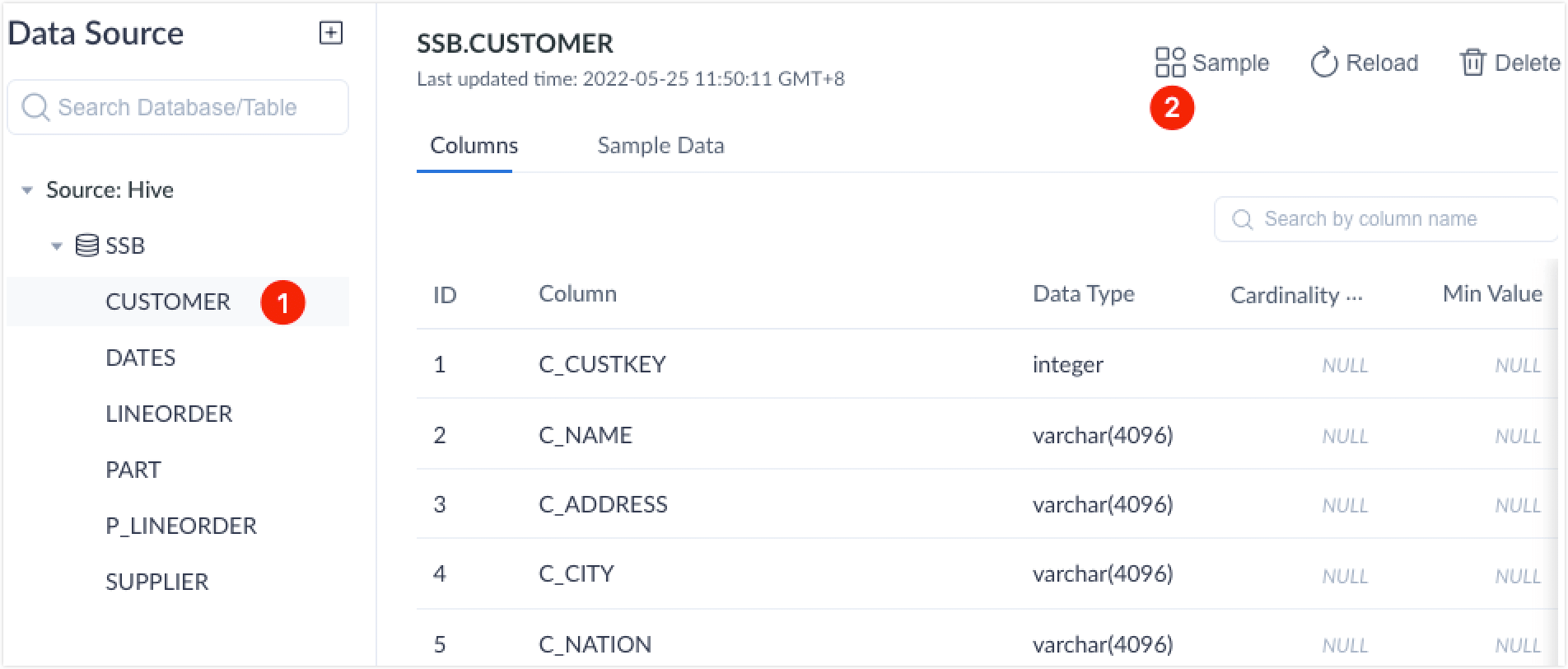Click the Reload circular arrow icon
This screenshot has height=669, width=1568.
pyautogui.click(x=1323, y=63)
